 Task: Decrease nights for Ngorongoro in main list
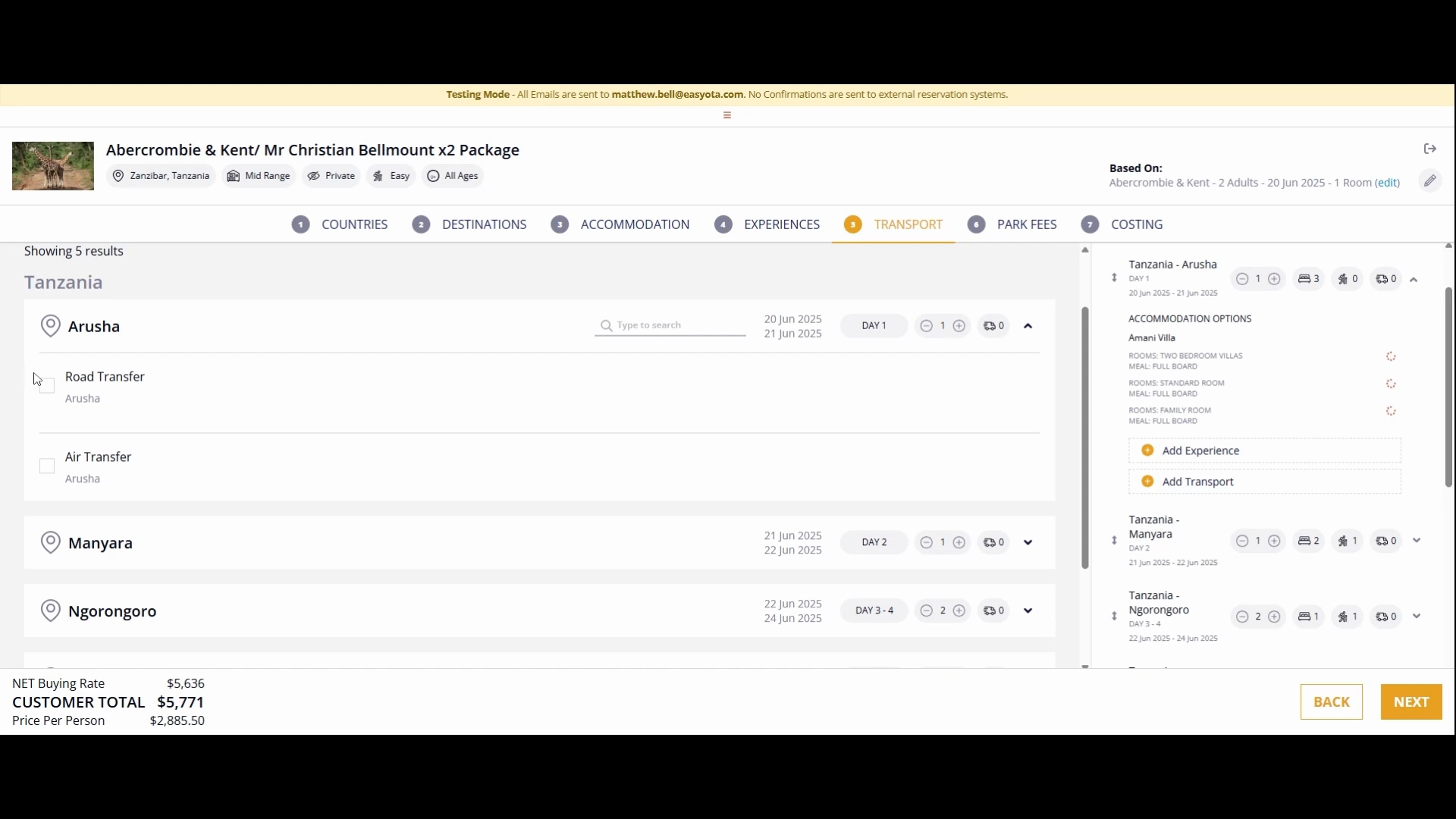[x=926, y=611]
